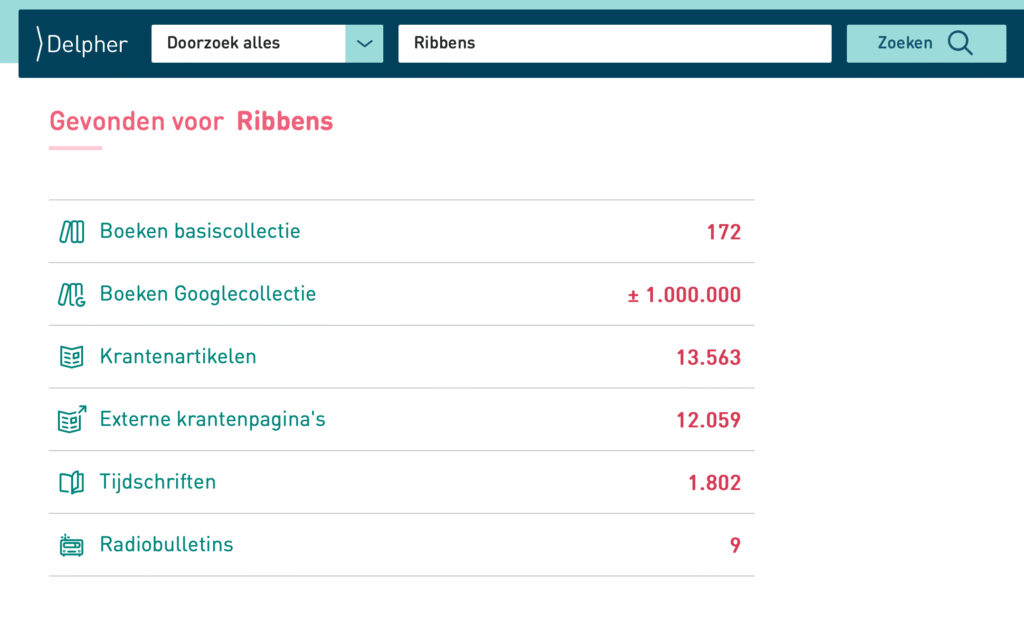
Task: Click the Radiobulletins radio icon
Action: pos(72,545)
